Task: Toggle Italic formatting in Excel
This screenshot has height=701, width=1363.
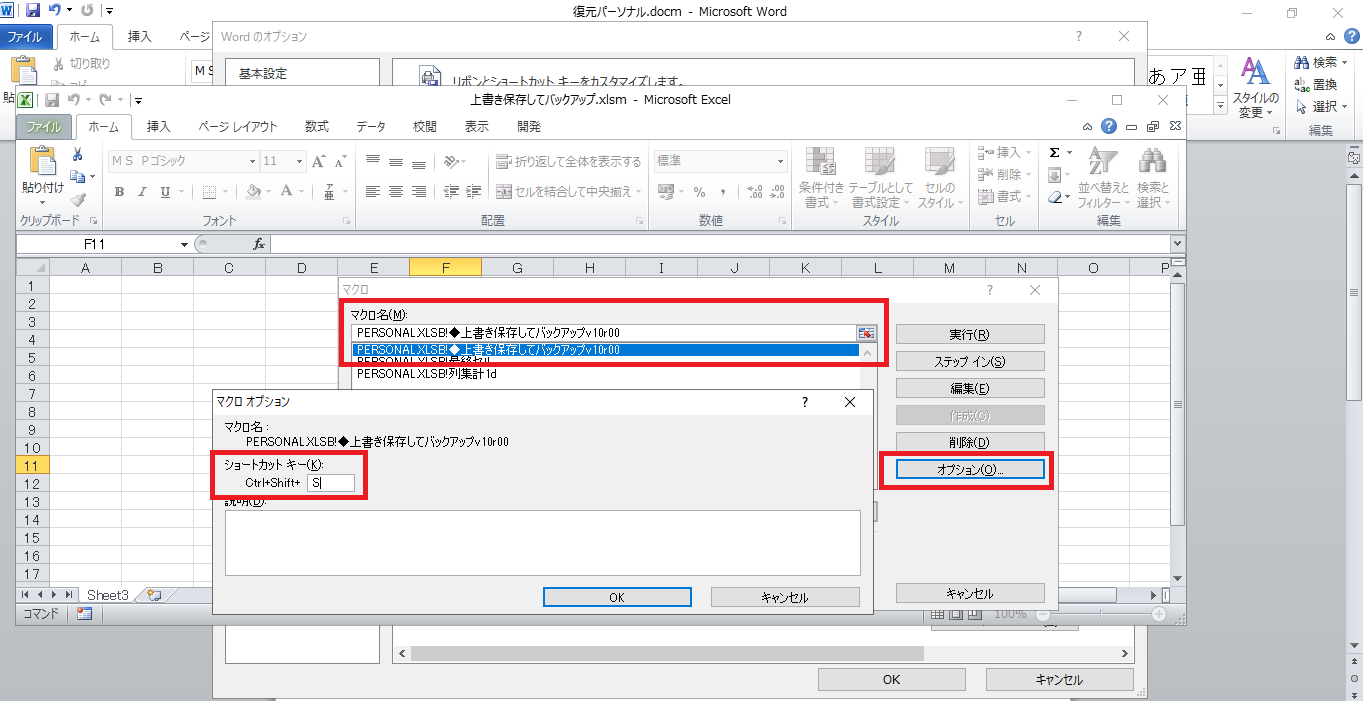Action: pyautogui.click(x=142, y=192)
